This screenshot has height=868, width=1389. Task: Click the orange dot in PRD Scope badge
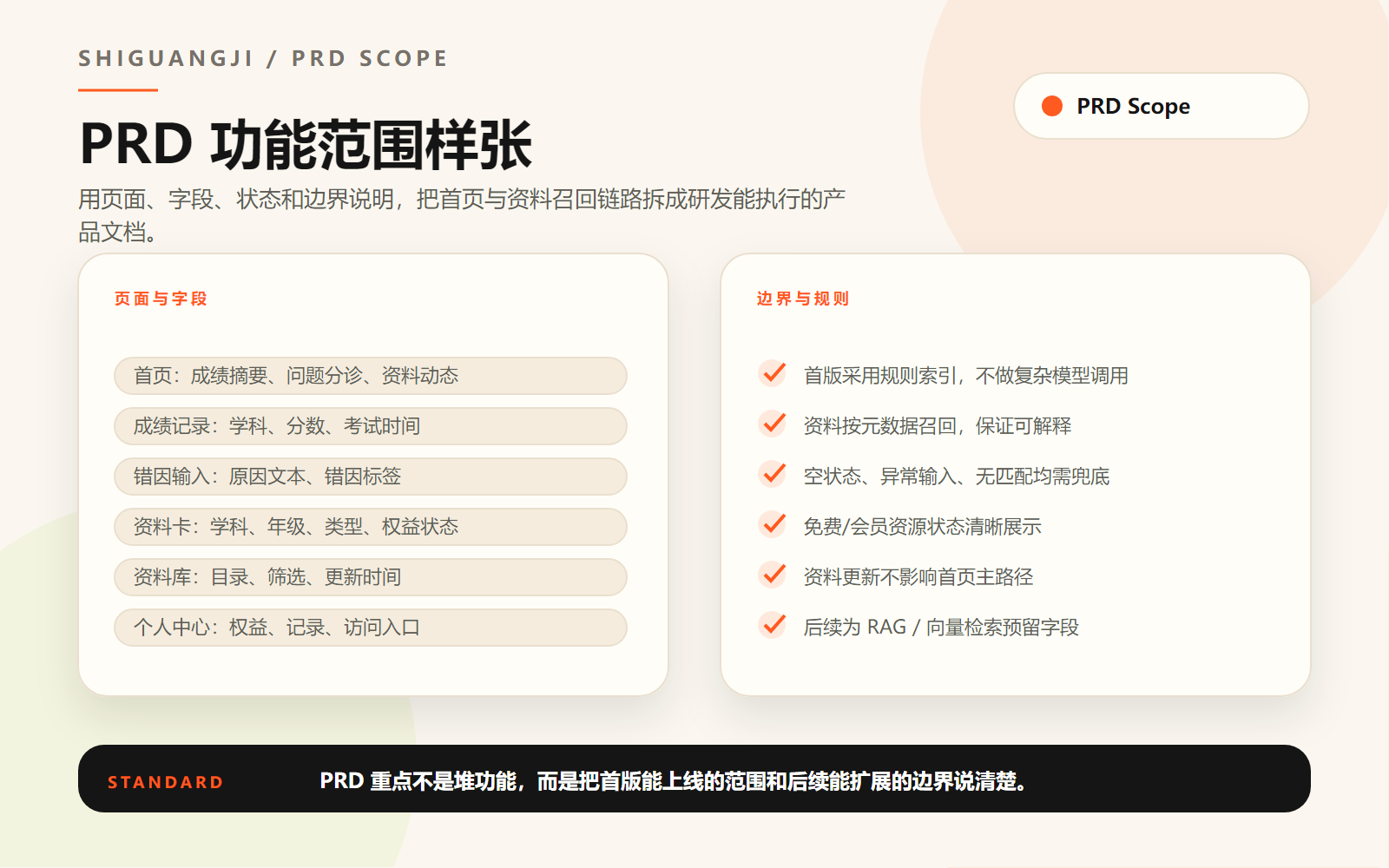[1052, 106]
